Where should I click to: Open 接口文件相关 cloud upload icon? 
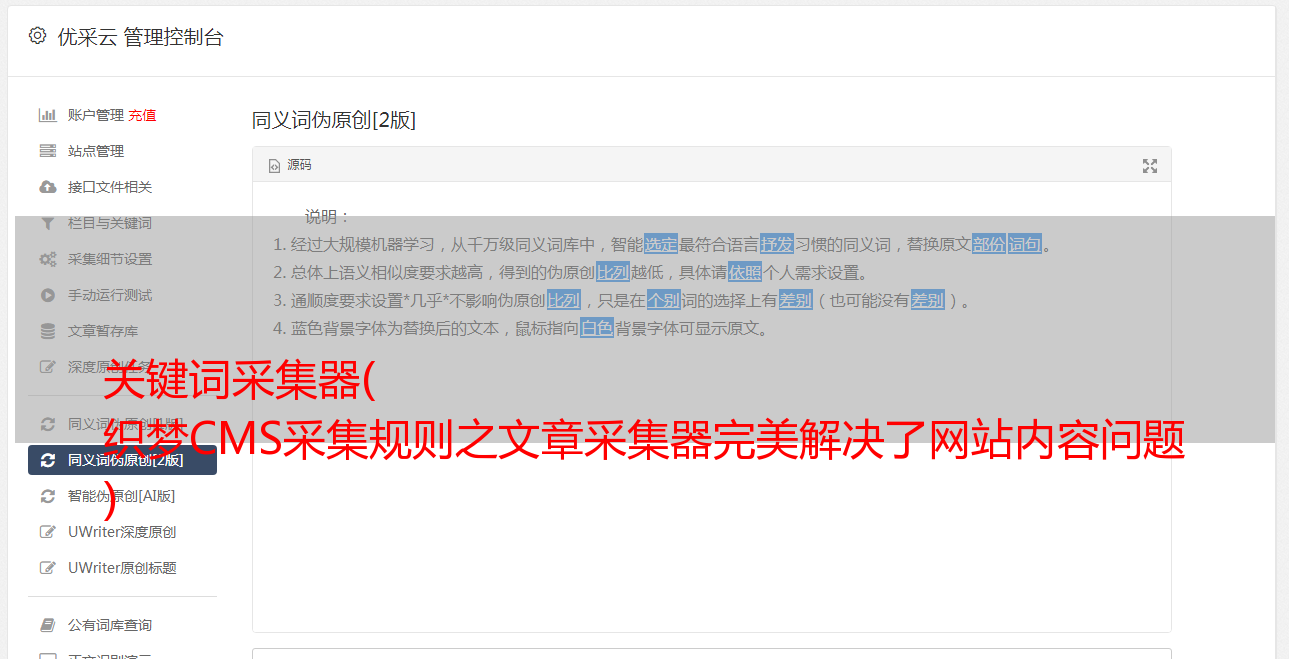click(47, 187)
